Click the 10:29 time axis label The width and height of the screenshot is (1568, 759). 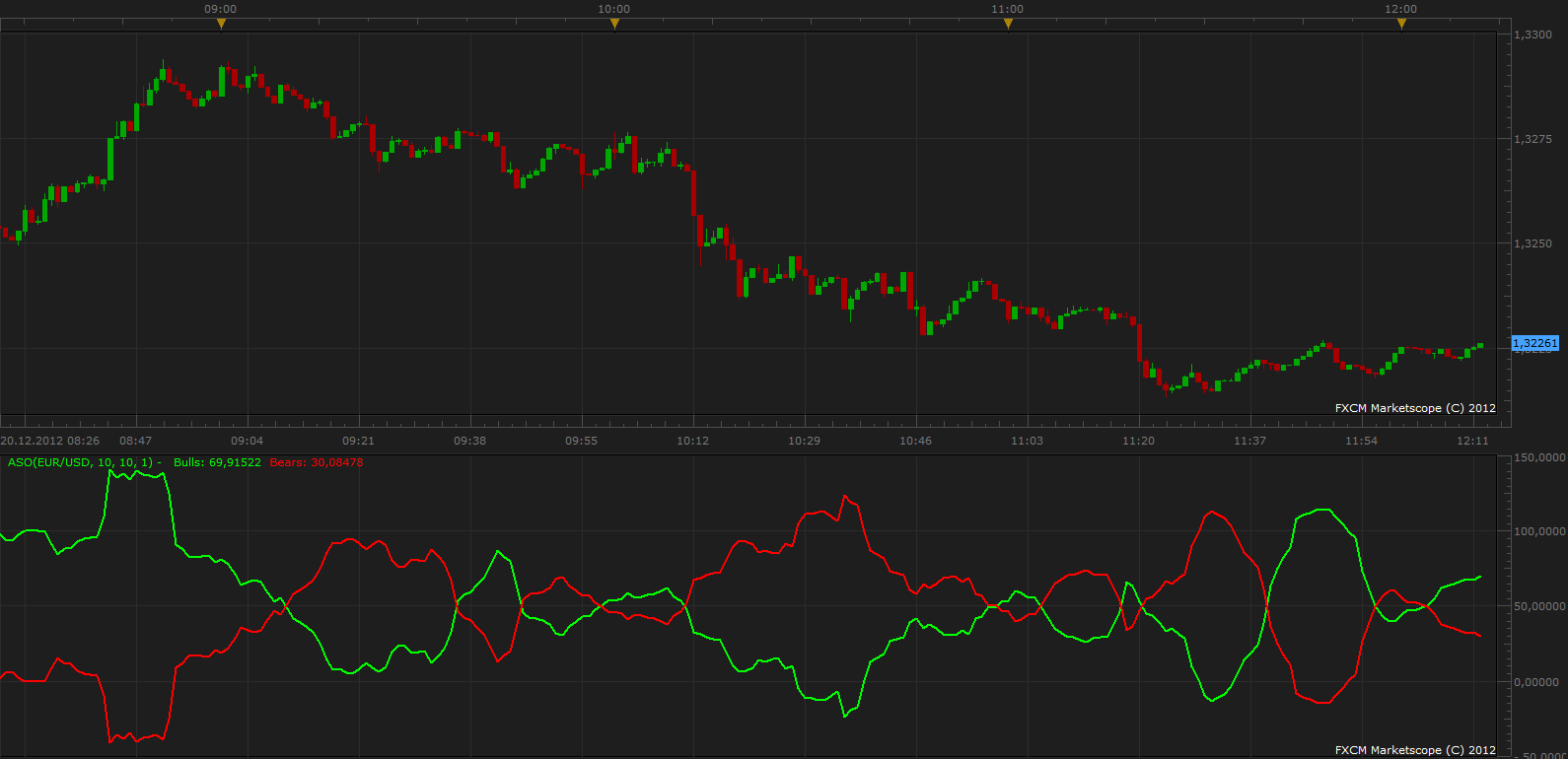tap(805, 441)
